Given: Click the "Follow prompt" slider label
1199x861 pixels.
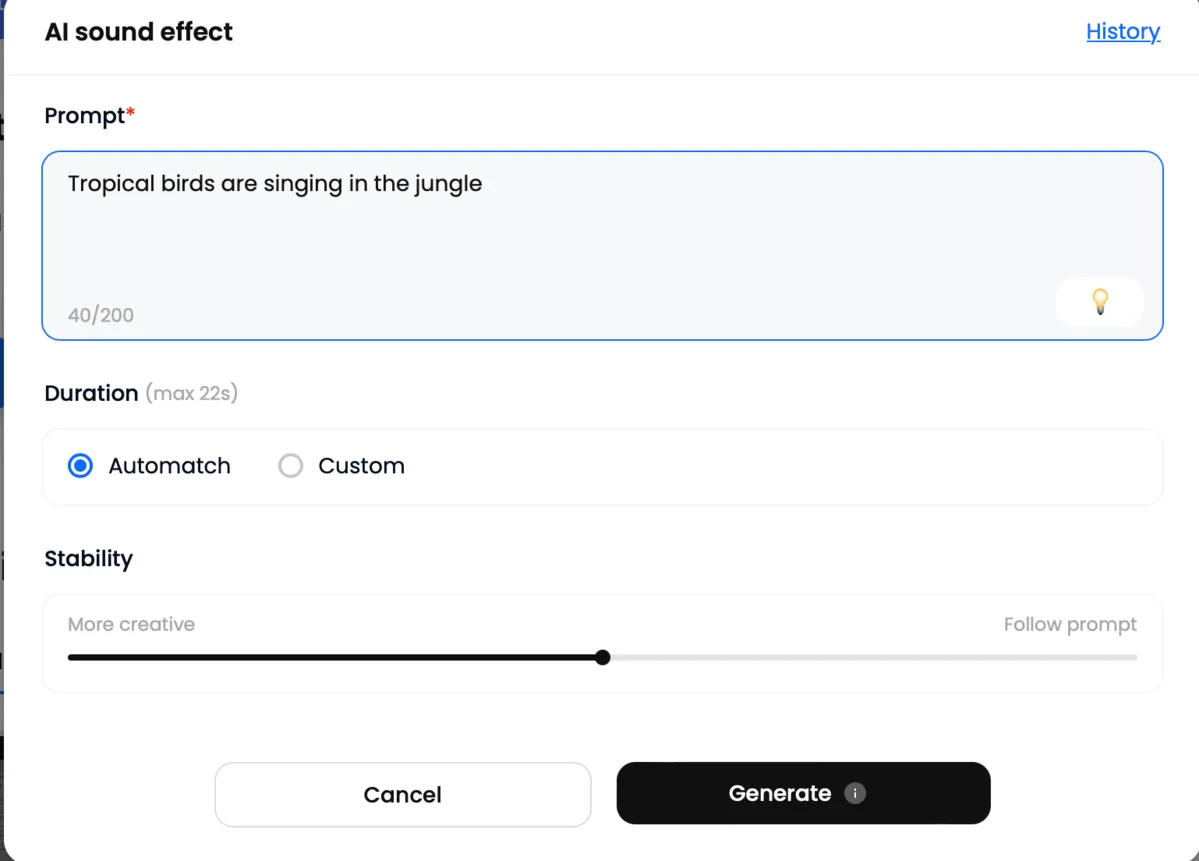Looking at the screenshot, I should tap(1070, 624).
